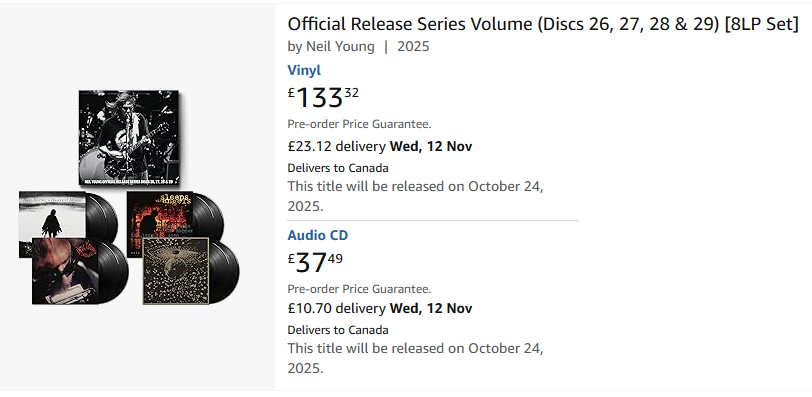The width and height of the screenshot is (812, 397).
Task: Click the £133.32 Vinyl price
Action: tap(323, 97)
